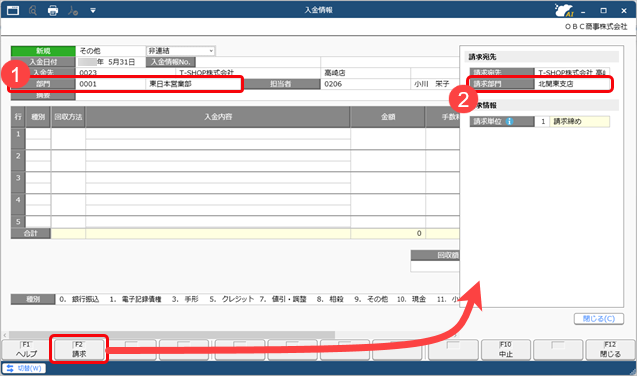
Task: Click the 請求宛先 value T-SHOP株式会社
Action: (x=572, y=73)
